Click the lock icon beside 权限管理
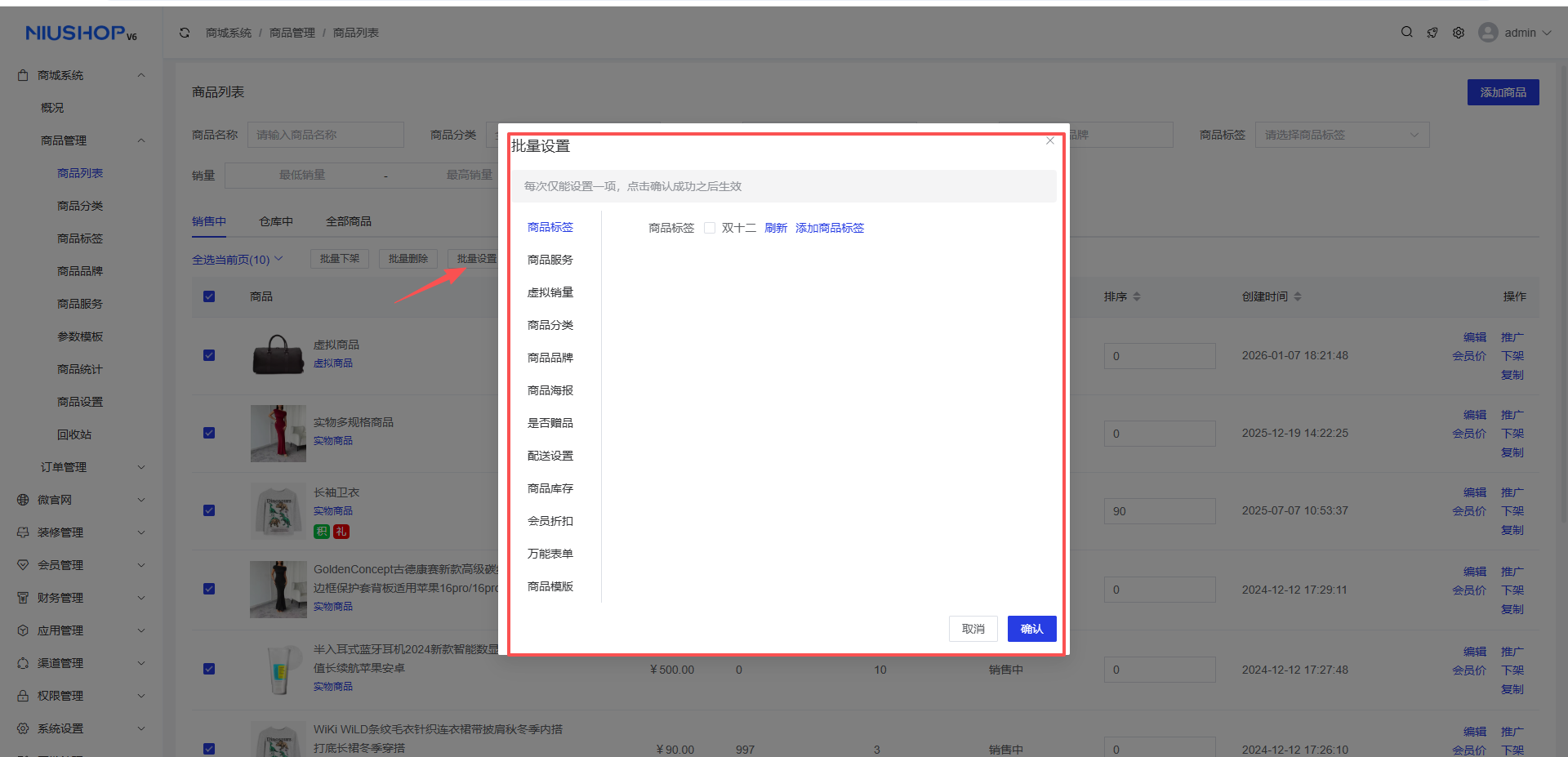The height and width of the screenshot is (757, 1568). click(x=23, y=696)
